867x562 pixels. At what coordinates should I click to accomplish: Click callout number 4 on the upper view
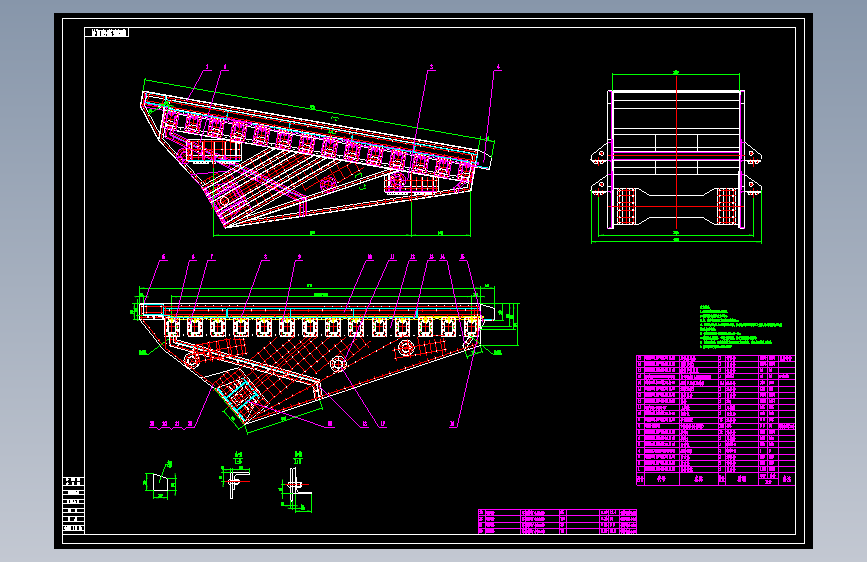click(498, 67)
